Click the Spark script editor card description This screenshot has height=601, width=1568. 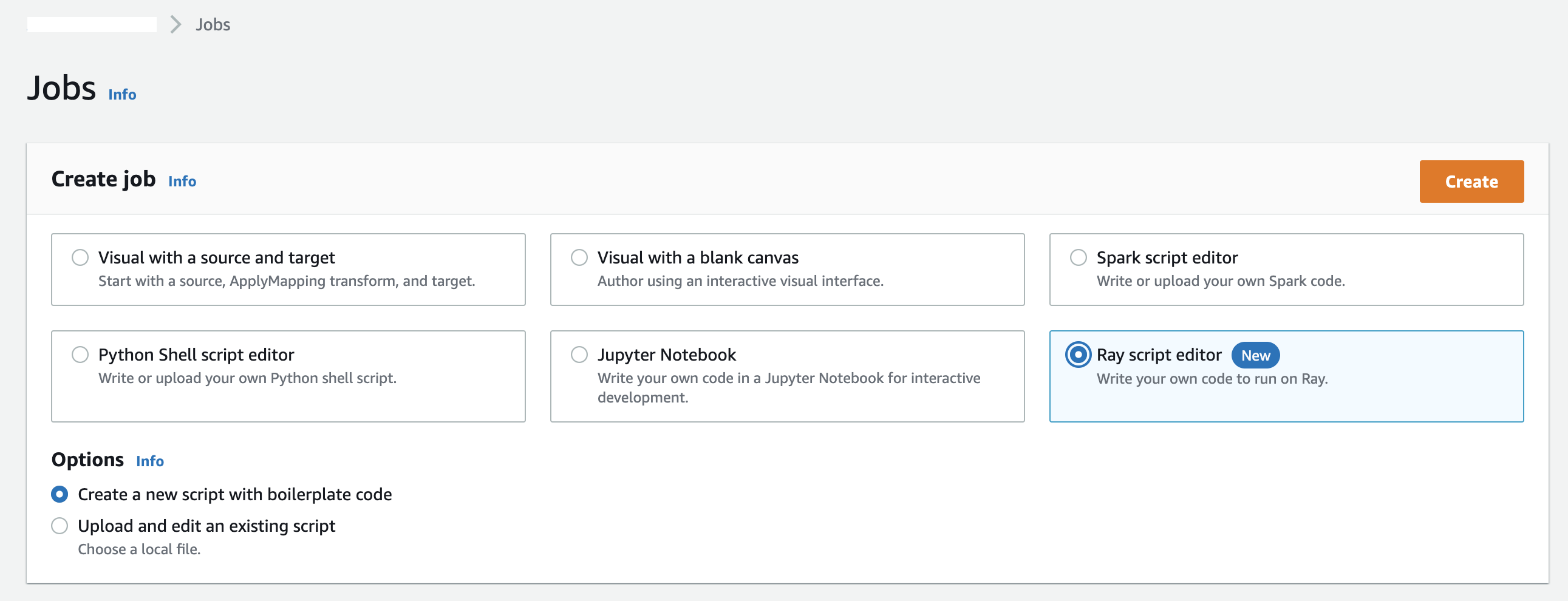pos(1220,281)
